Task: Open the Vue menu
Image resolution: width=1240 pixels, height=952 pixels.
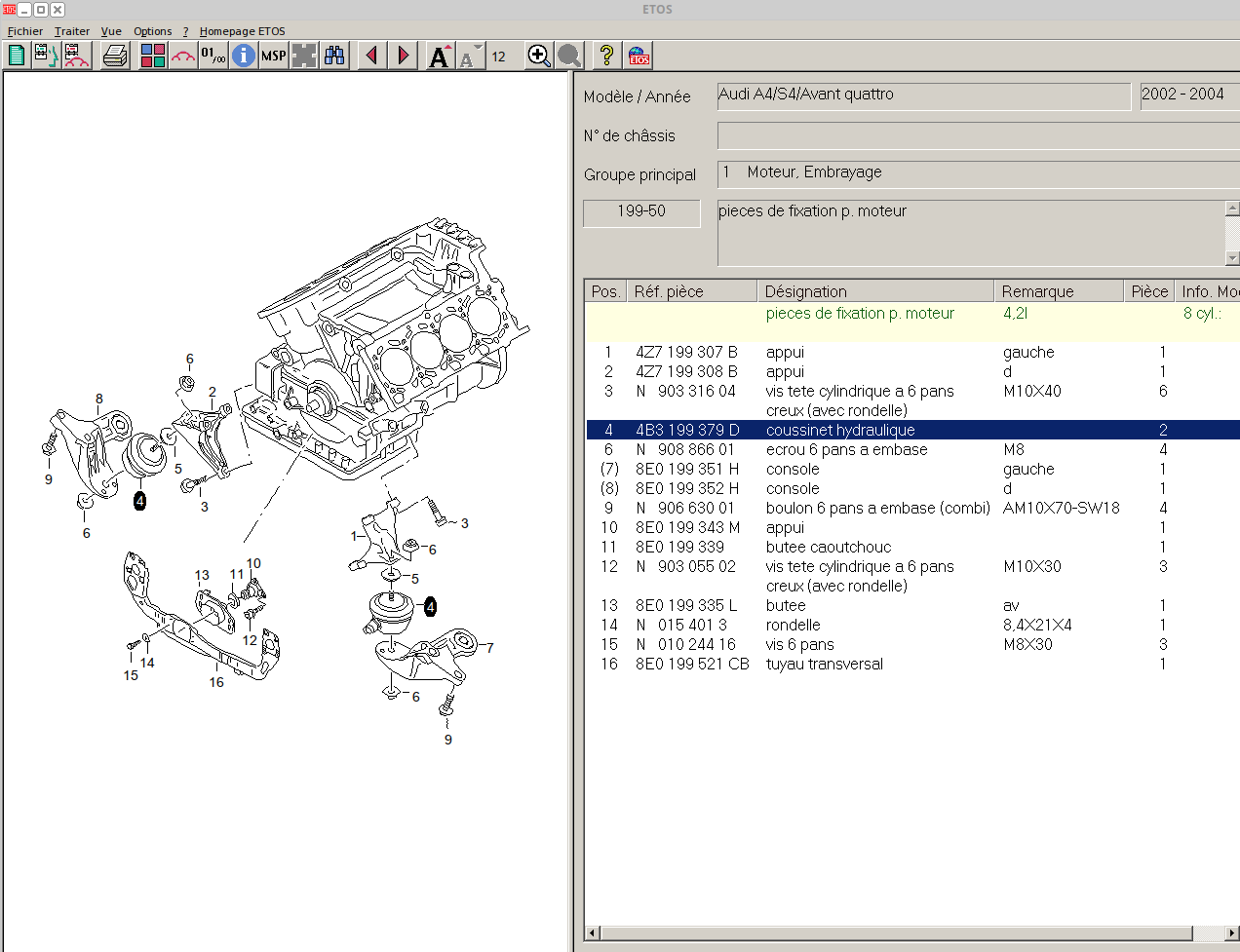Action: pyautogui.click(x=111, y=31)
